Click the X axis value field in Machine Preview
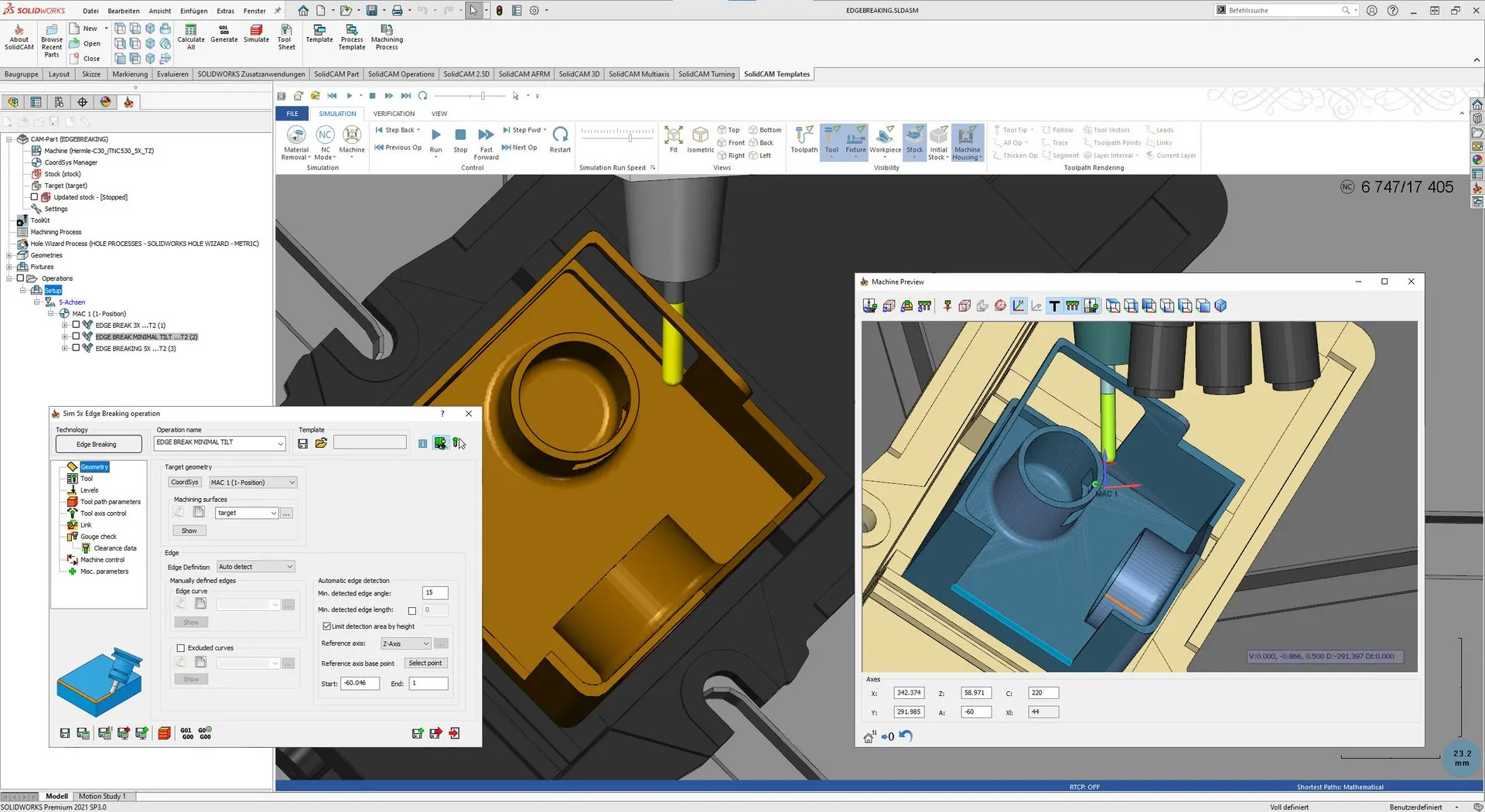The image size is (1485, 812). coord(909,693)
